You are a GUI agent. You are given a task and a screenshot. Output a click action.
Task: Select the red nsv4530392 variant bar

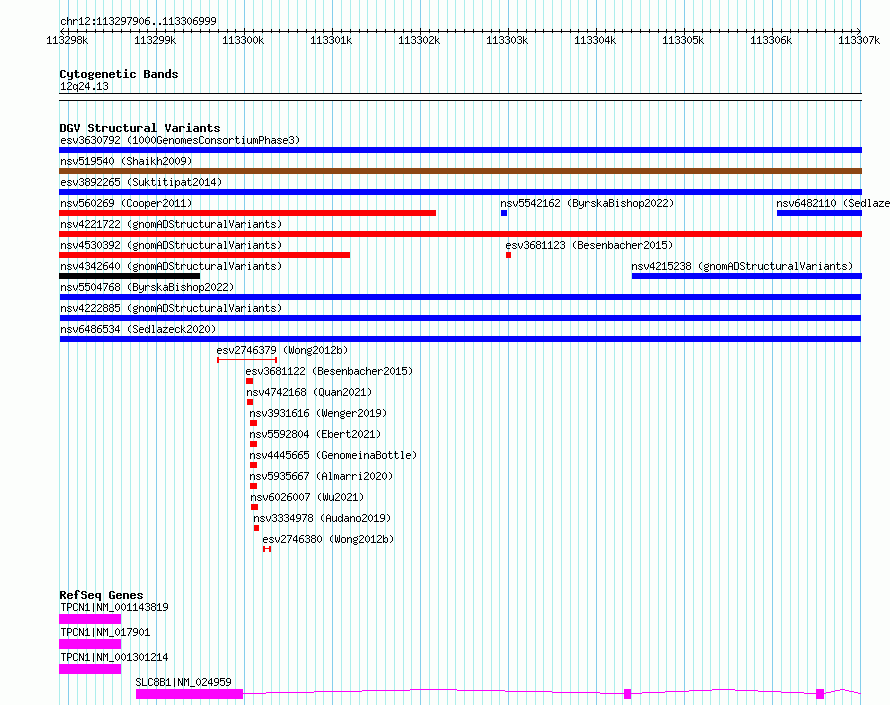204,255
